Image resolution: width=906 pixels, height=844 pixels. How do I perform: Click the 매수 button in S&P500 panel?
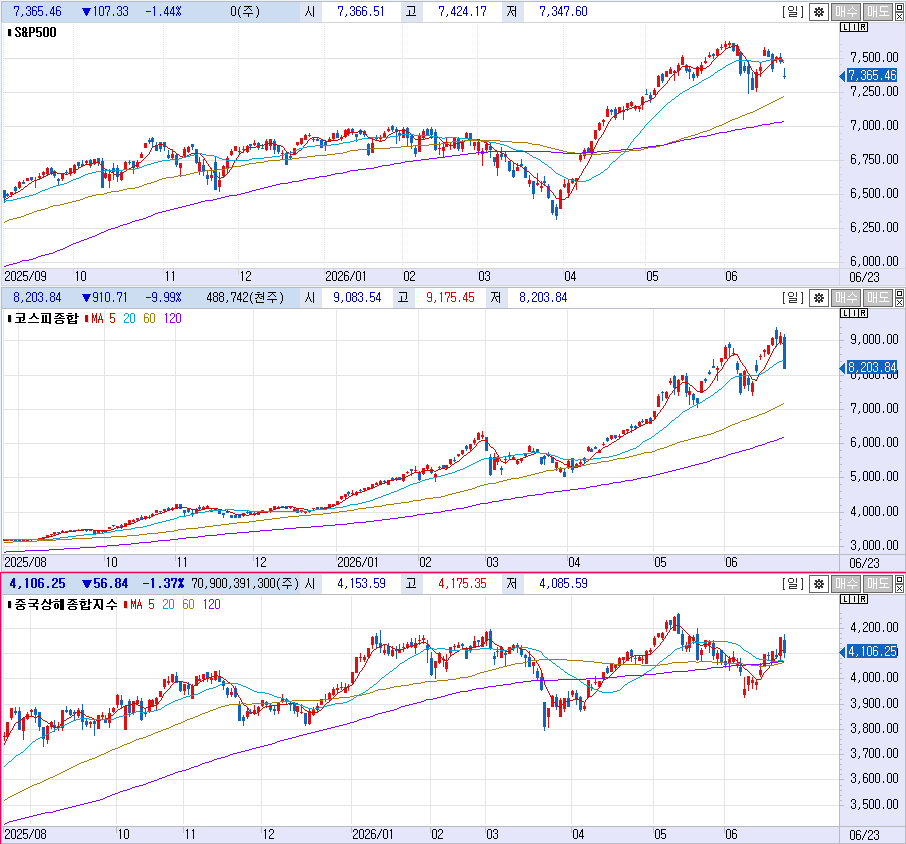pyautogui.click(x=846, y=12)
